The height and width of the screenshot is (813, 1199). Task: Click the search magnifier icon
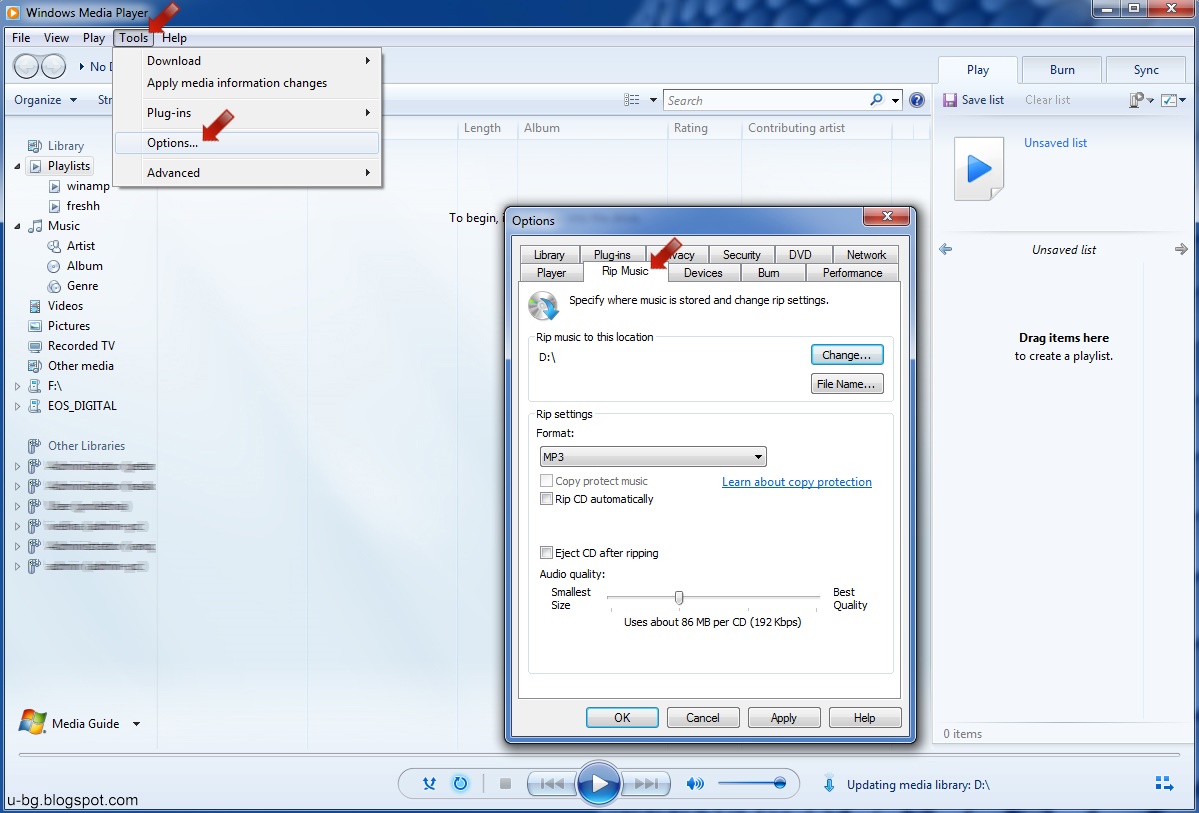(x=876, y=99)
